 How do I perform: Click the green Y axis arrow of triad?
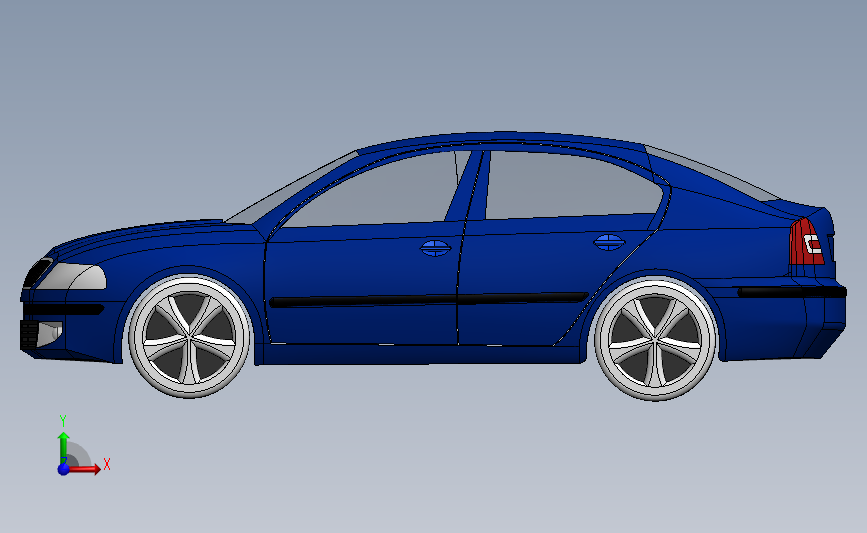point(64,448)
